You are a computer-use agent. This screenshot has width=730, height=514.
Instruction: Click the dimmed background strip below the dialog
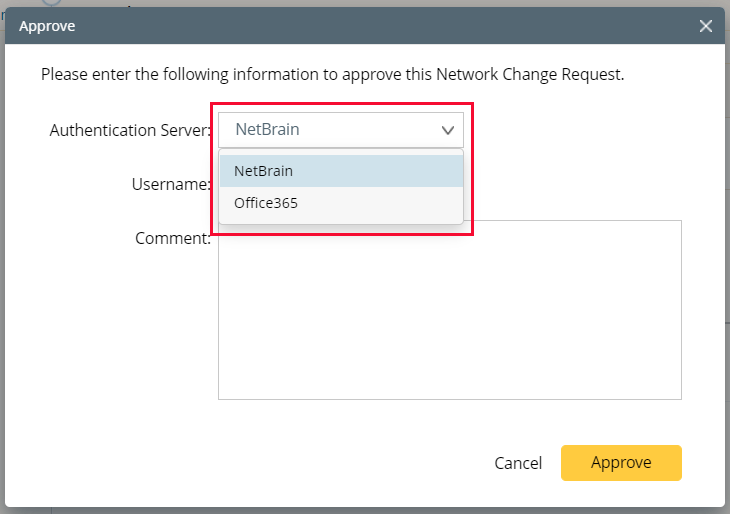pyautogui.click(x=365, y=509)
